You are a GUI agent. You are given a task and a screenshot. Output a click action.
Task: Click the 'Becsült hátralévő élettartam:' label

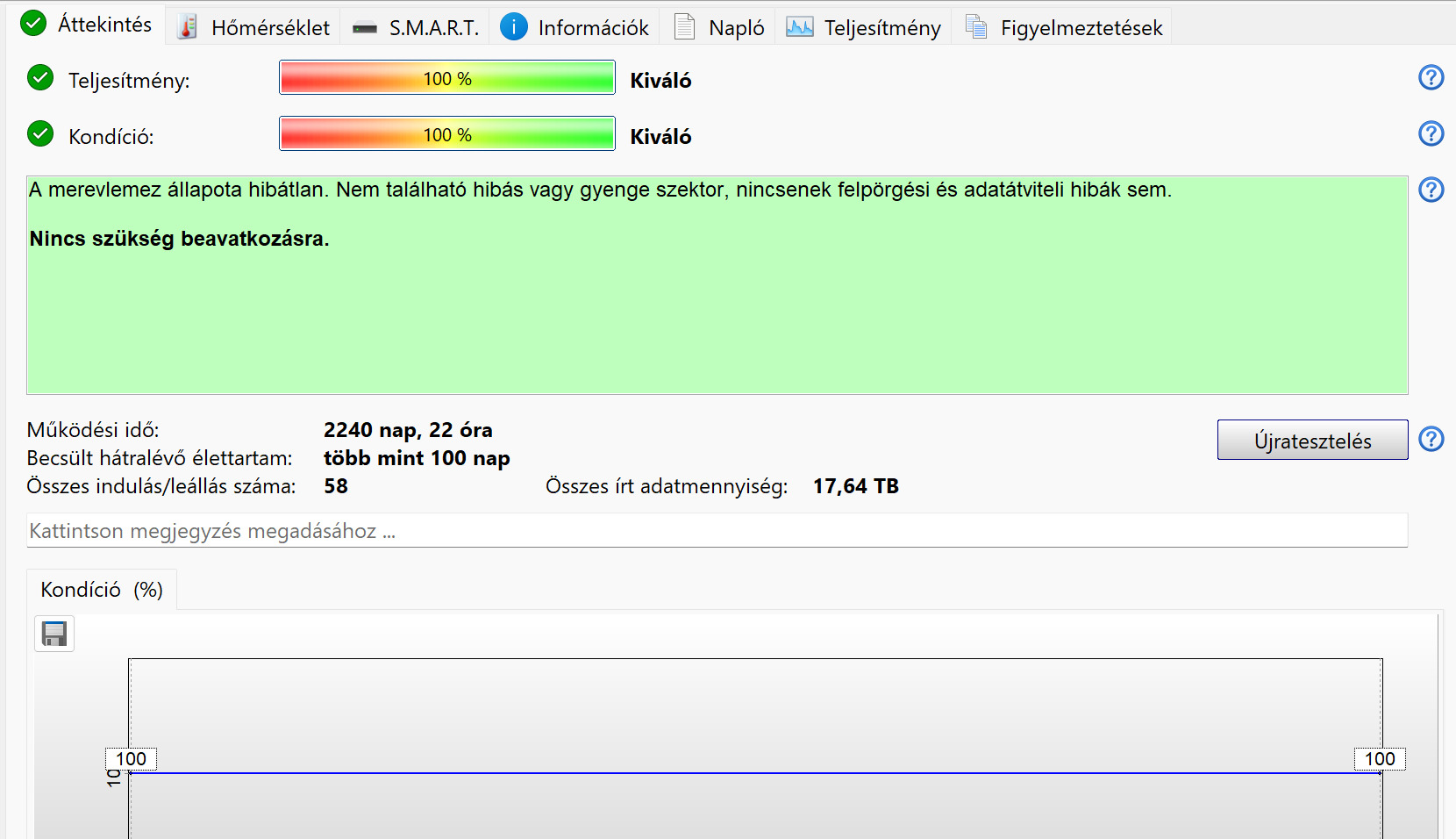pyautogui.click(x=160, y=458)
